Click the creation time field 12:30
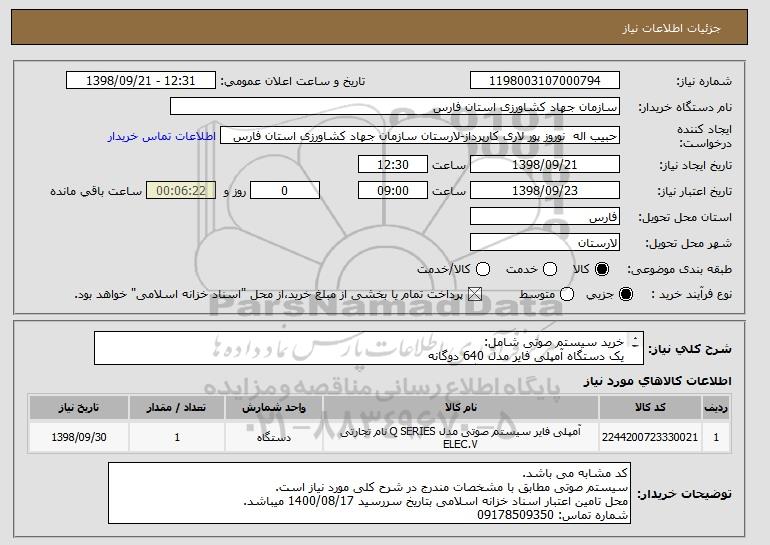This screenshot has width=770, height=545. 393,164
